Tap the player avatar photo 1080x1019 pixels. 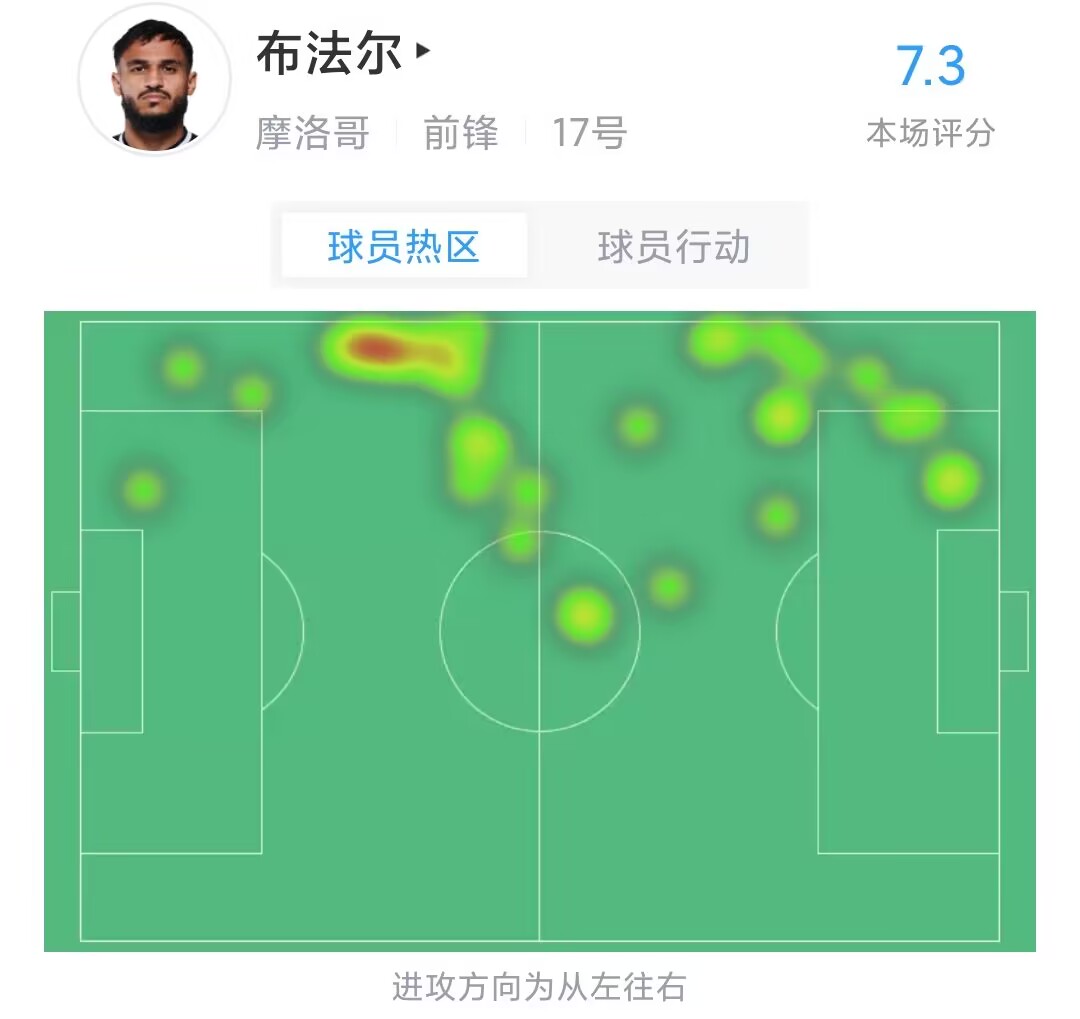[x=154, y=81]
